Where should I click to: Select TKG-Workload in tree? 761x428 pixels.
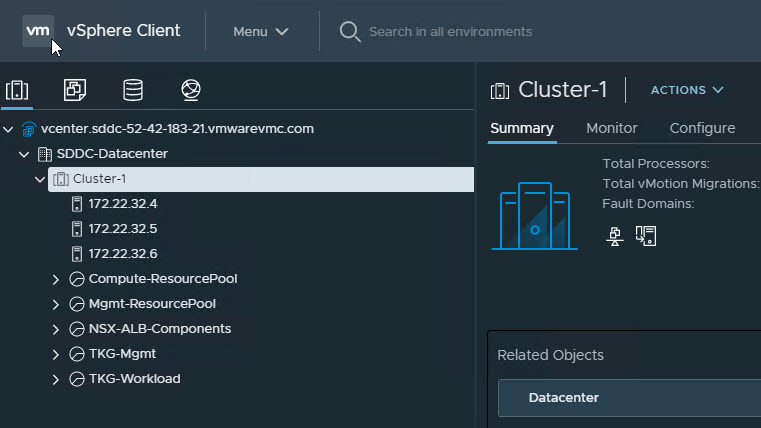point(134,379)
